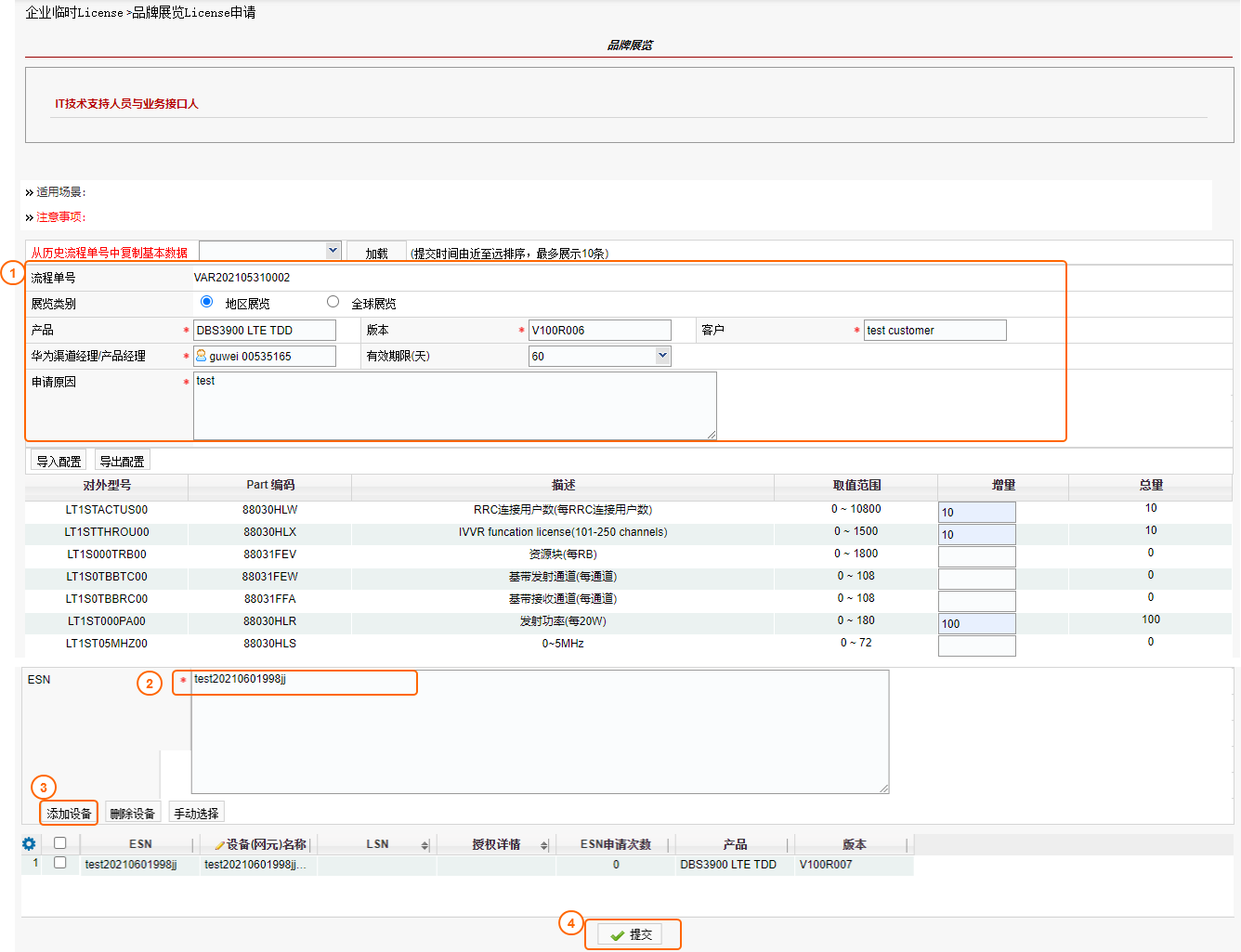
Task: Click the 0 ~ 10800 range cell
Action: point(856,509)
